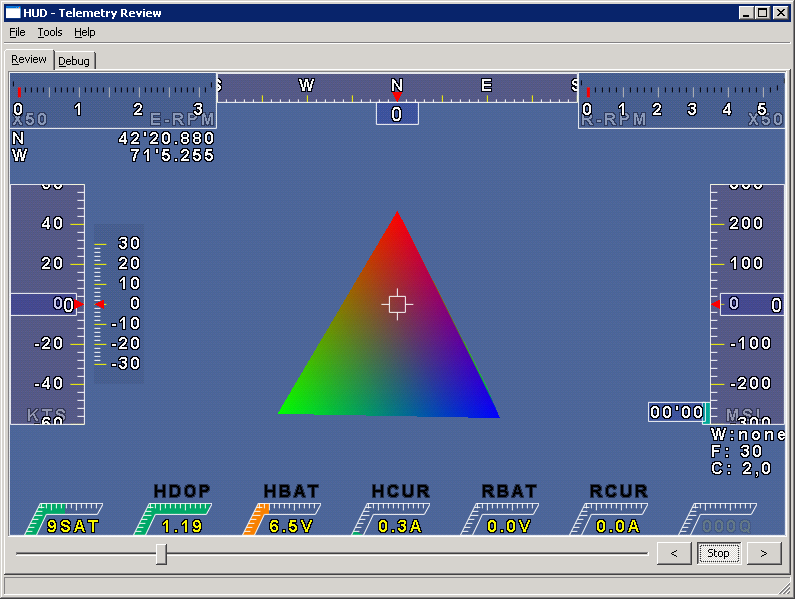
Task: Click the greyed-out 000Q gauge
Action: tap(724, 518)
